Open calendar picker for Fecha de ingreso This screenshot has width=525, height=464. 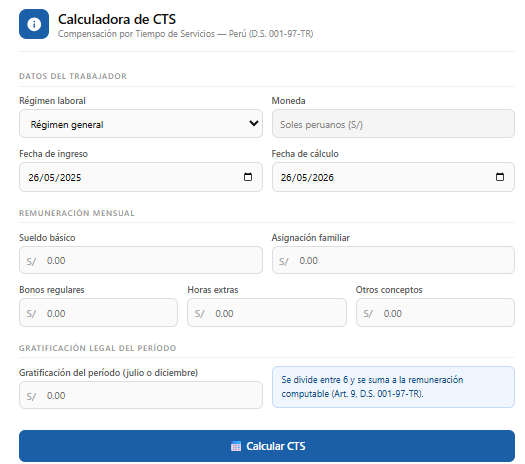pos(248,177)
